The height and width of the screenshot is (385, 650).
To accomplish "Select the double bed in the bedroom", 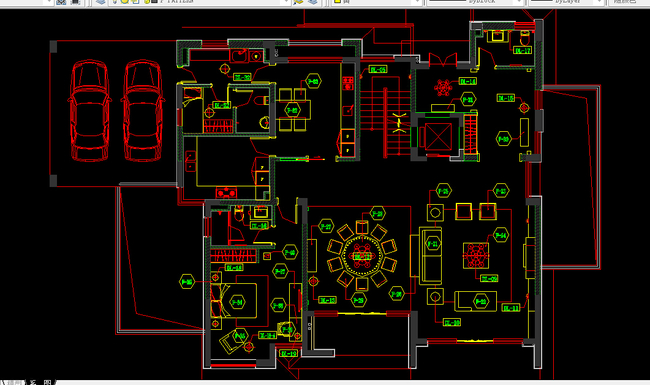I will pyautogui.click(x=233, y=301).
